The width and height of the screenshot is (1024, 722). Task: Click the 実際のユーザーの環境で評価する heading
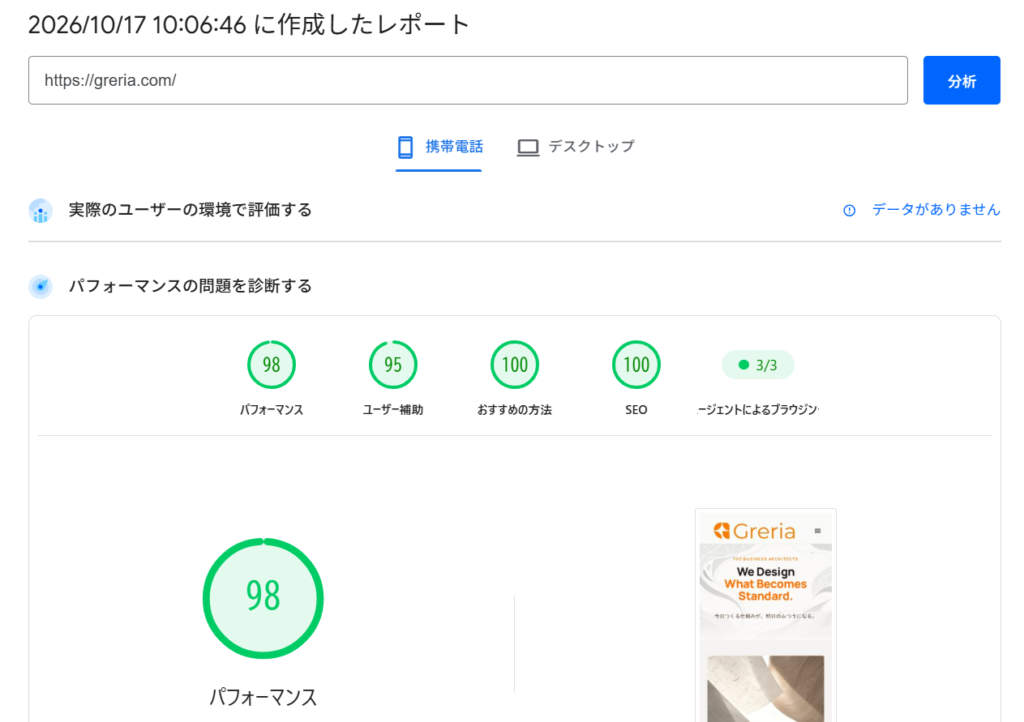(x=190, y=210)
